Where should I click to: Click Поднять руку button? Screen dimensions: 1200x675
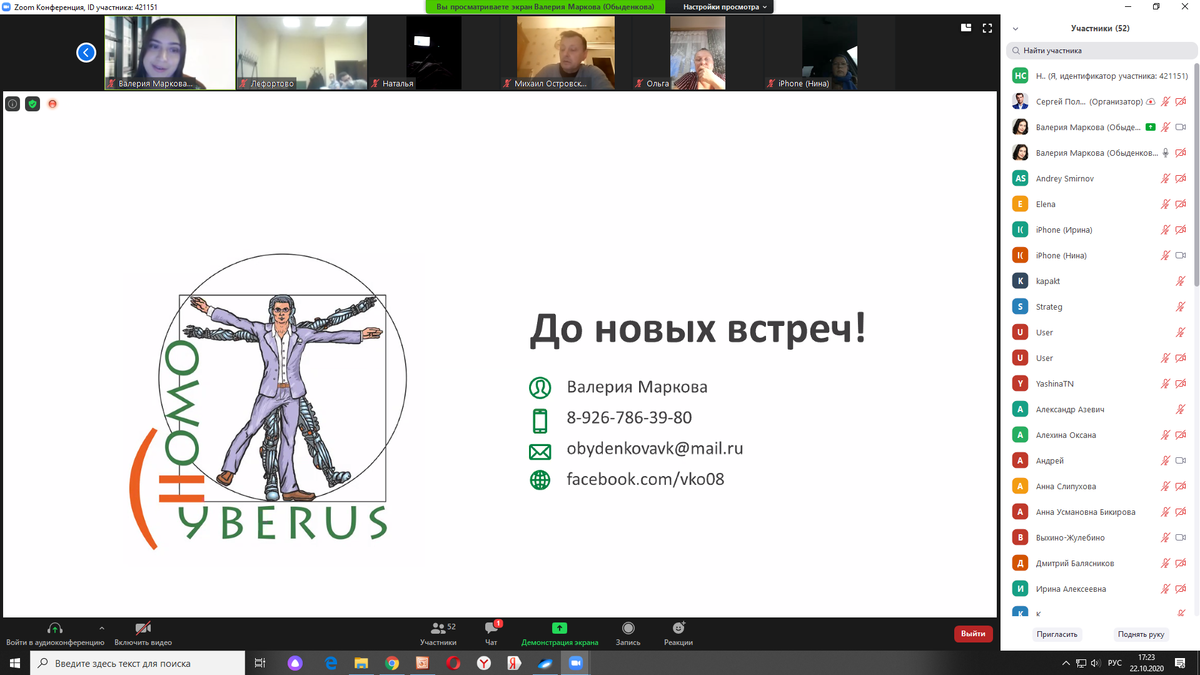pyautogui.click(x=1141, y=634)
